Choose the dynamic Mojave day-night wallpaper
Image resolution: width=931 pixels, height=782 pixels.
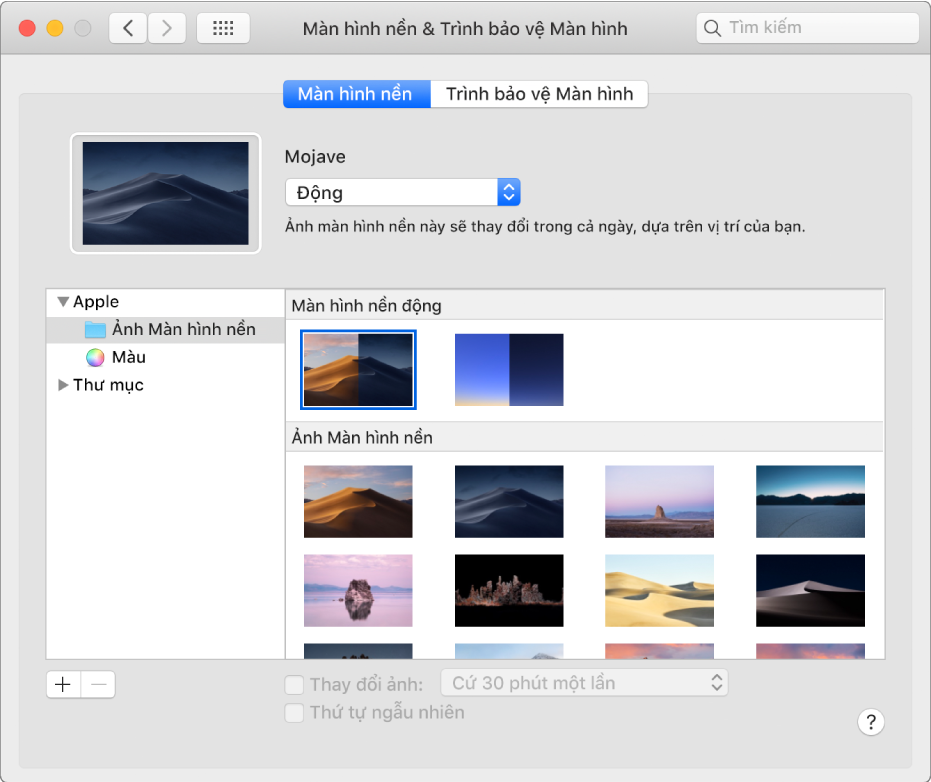pos(358,369)
